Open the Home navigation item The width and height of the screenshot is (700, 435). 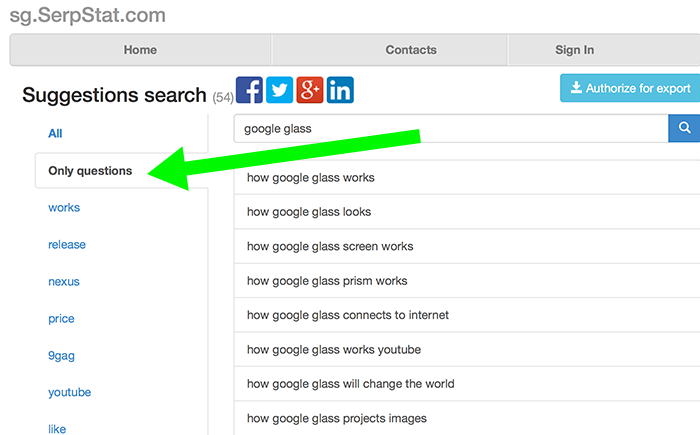[140, 50]
